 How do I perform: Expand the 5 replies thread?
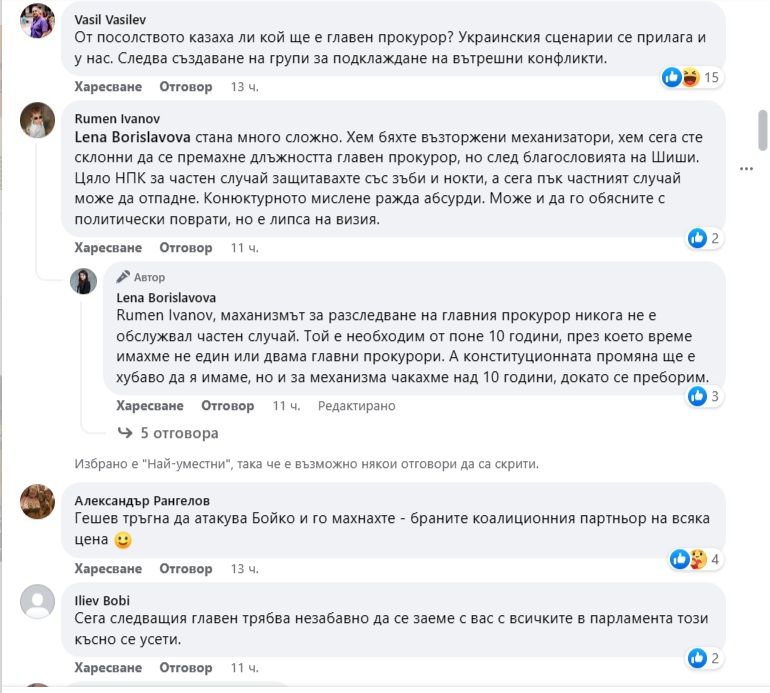168,433
